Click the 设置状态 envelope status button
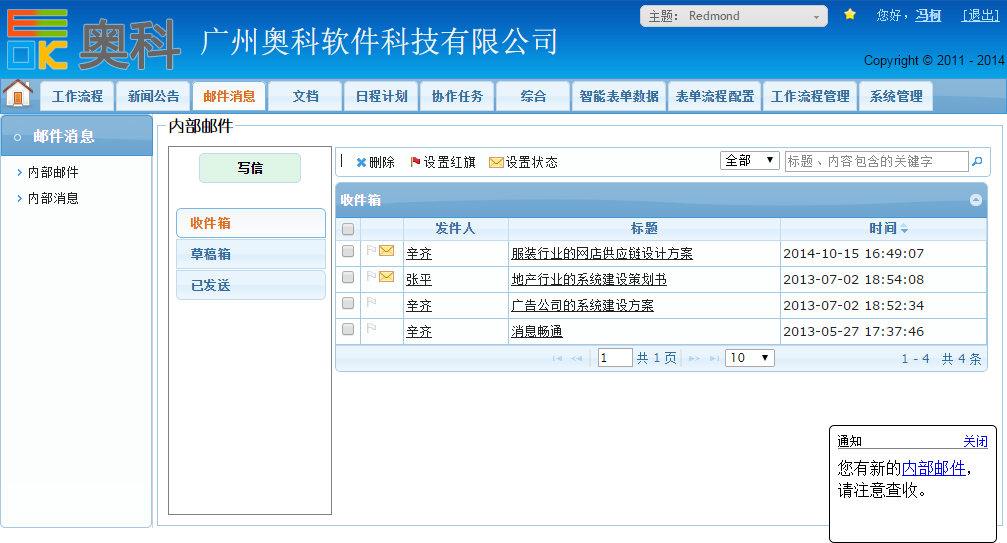Viewport: 1007px width, 543px height. [523, 162]
